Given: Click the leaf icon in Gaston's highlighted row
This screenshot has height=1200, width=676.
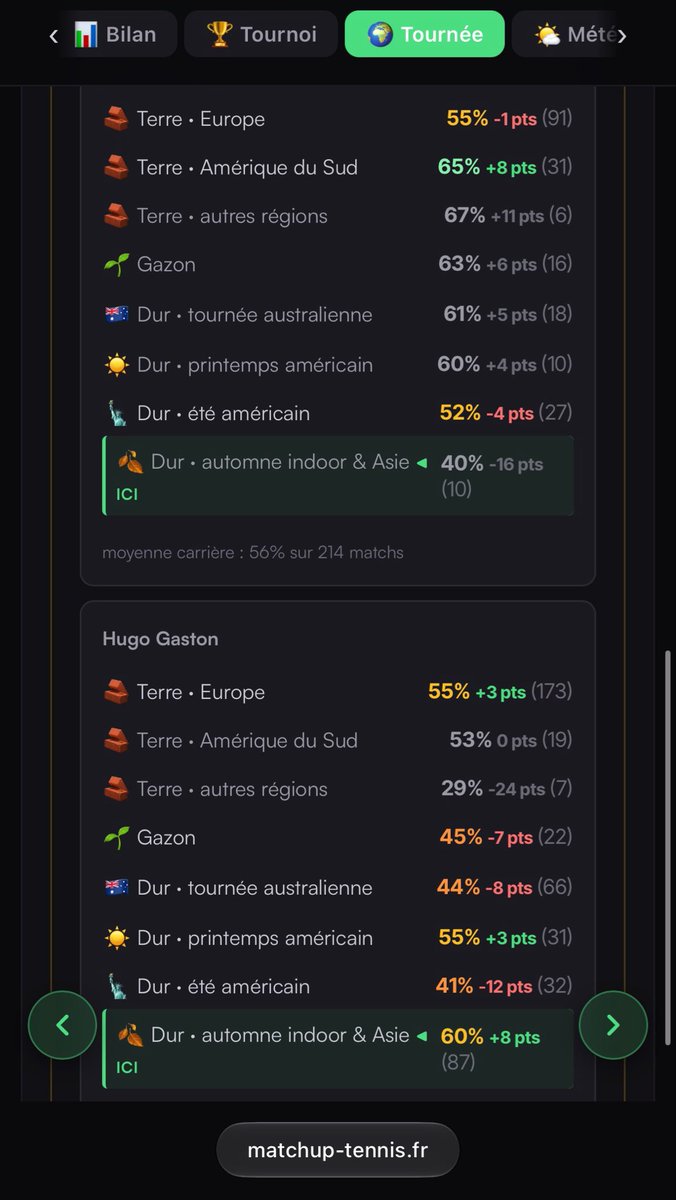Looking at the screenshot, I should pos(130,1035).
